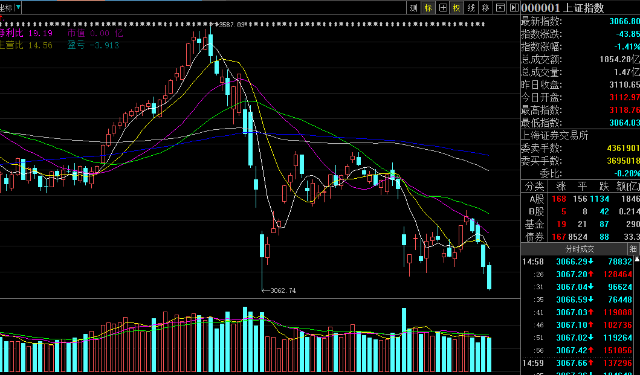Click the 跌 column header
This screenshot has height=375, width=640.
pos(604,186)
